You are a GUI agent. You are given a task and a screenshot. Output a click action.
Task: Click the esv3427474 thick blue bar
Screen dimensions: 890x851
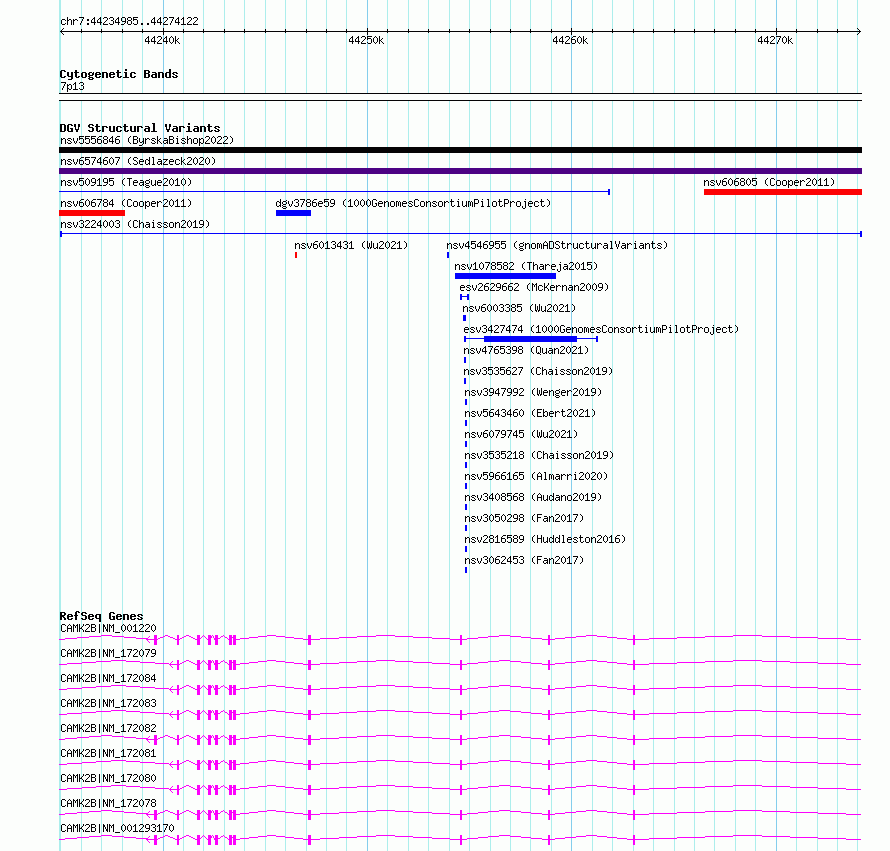click(530, 339)
